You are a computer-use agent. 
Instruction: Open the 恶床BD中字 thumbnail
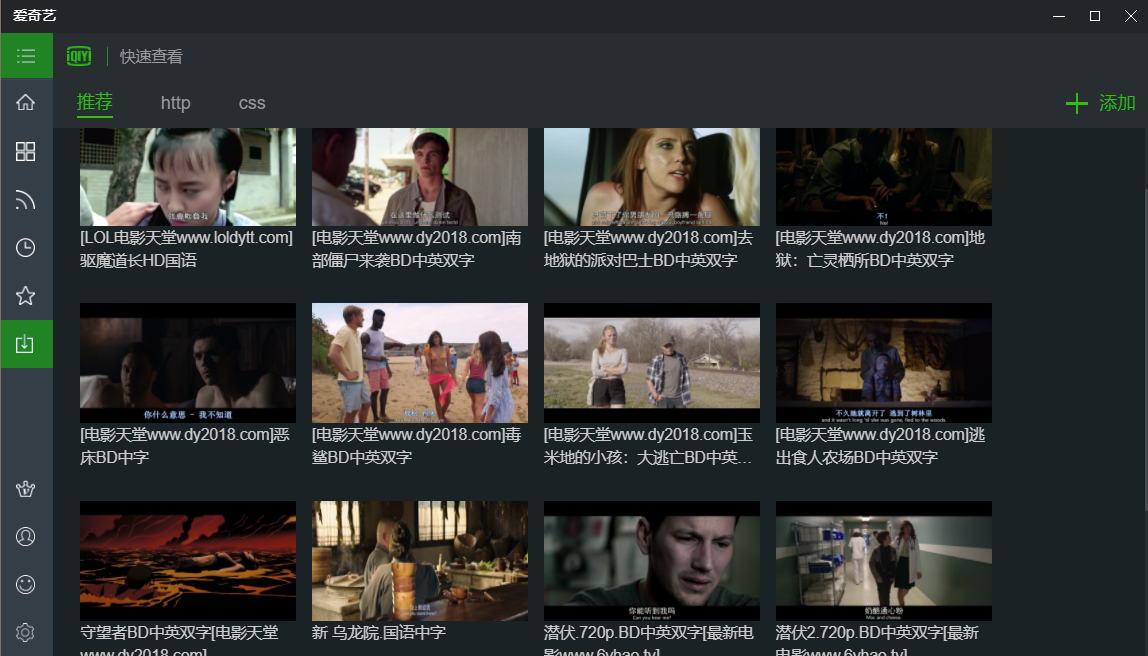point(188,363)
